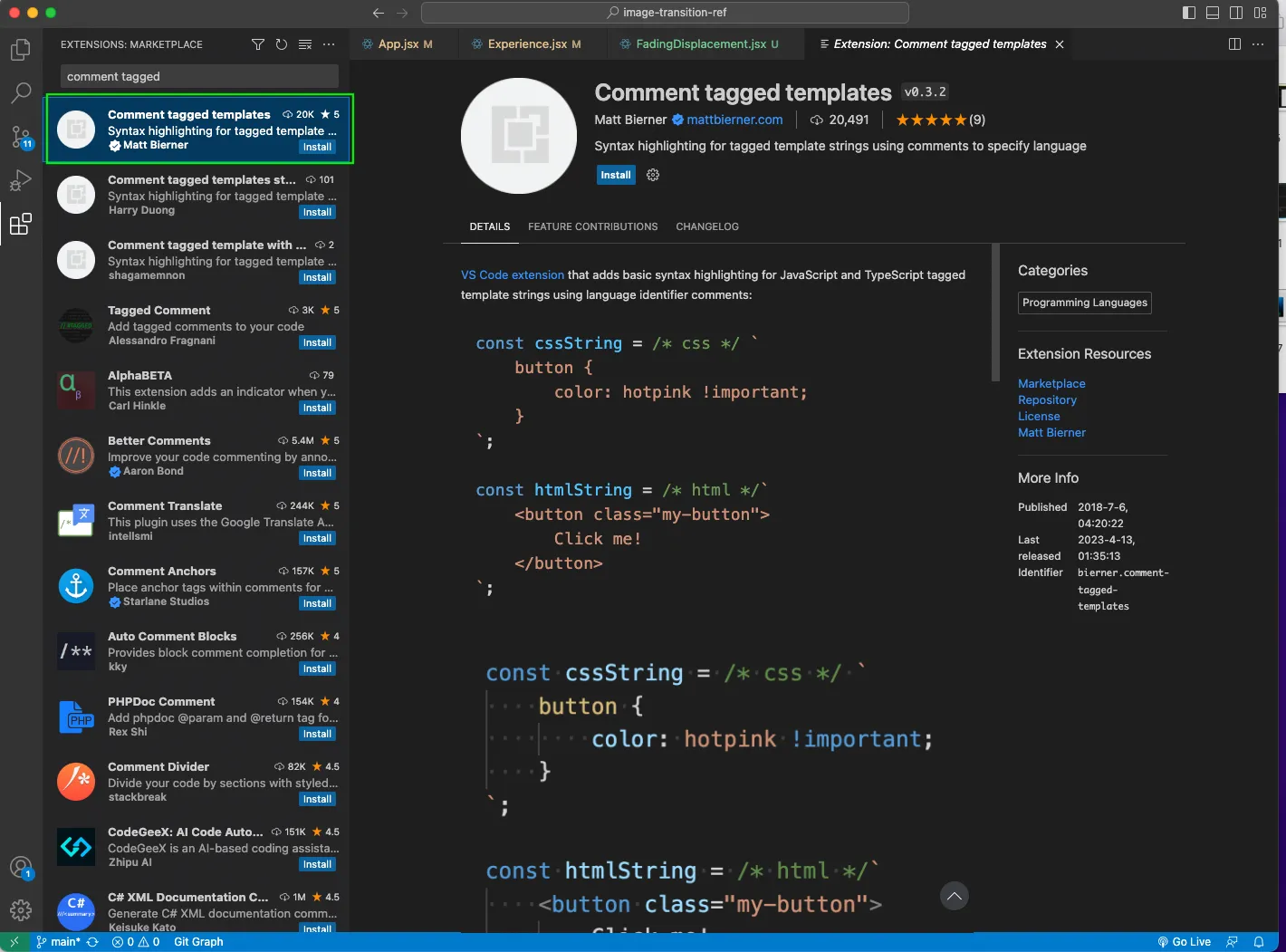Open notifications bell in status bar
1286x952 pixels.
(x=1259, y=942)
